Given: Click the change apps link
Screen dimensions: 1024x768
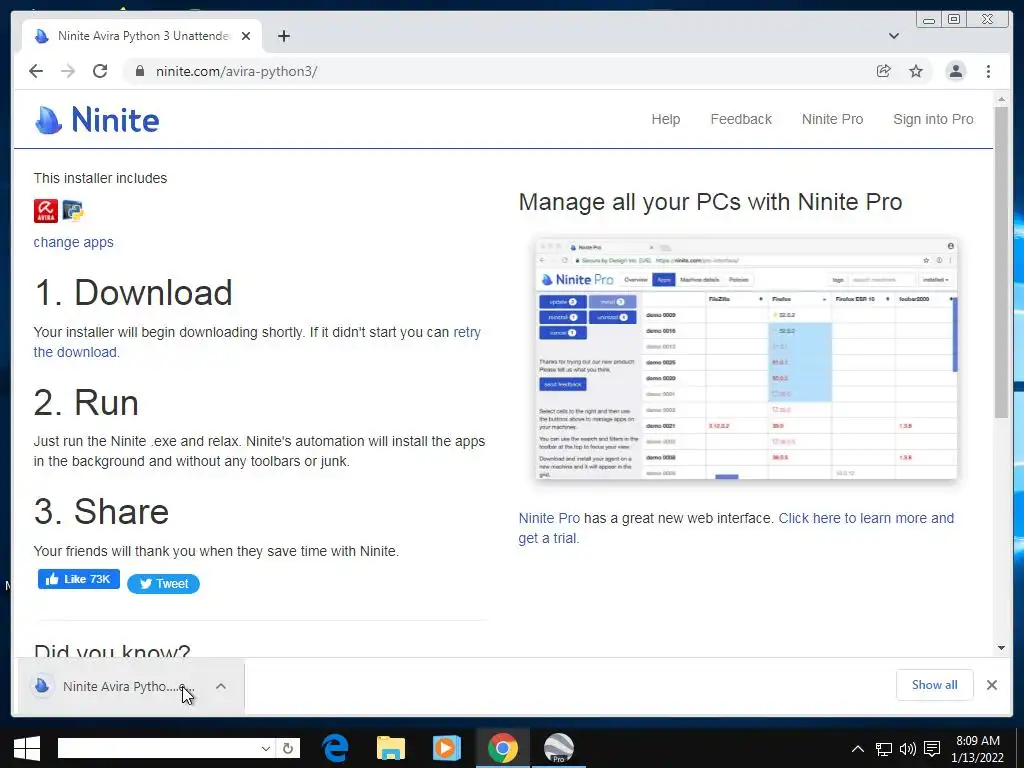Looking at the screenshot, I should pyautogui.click(x=73, y=242).
